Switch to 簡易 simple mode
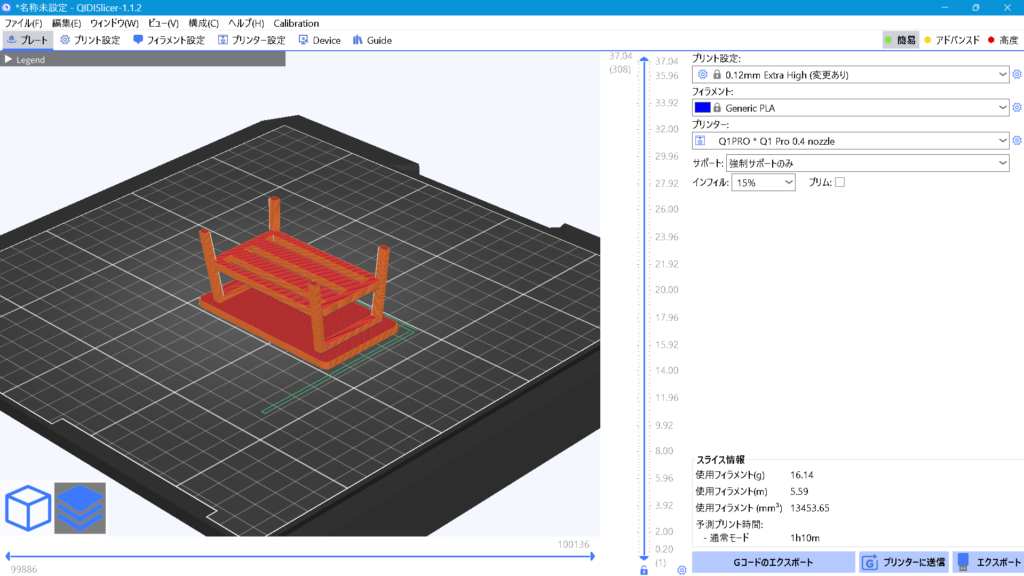 click(x=899, y=41)
